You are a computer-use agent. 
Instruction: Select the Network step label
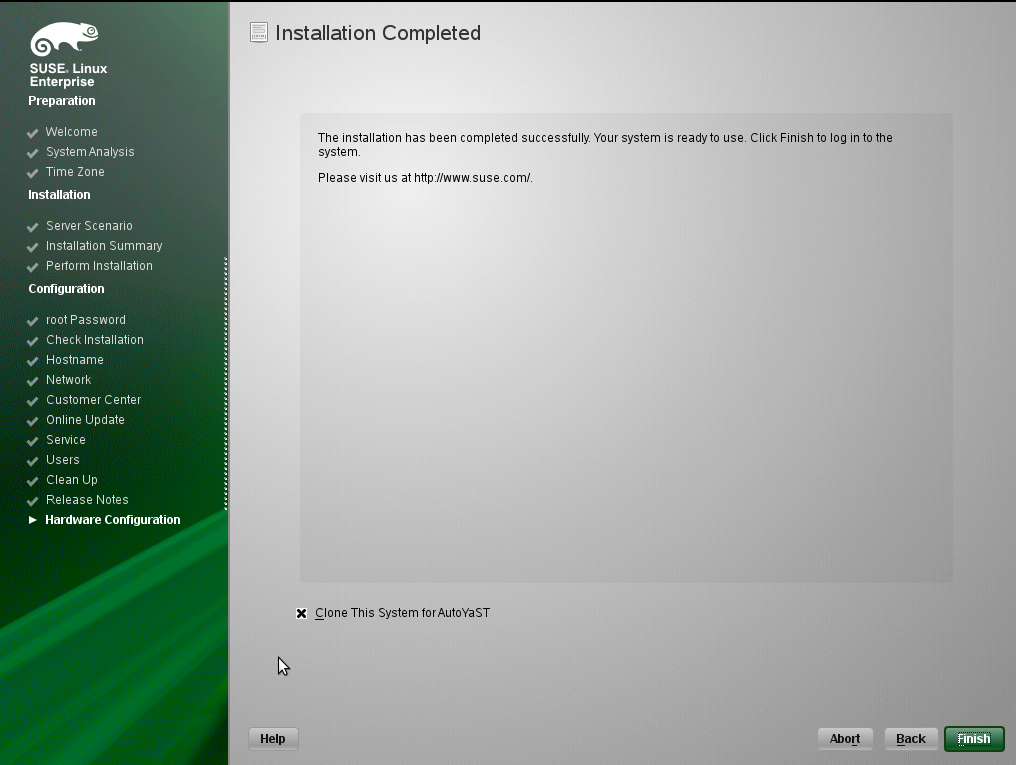(x=69, y=380)
